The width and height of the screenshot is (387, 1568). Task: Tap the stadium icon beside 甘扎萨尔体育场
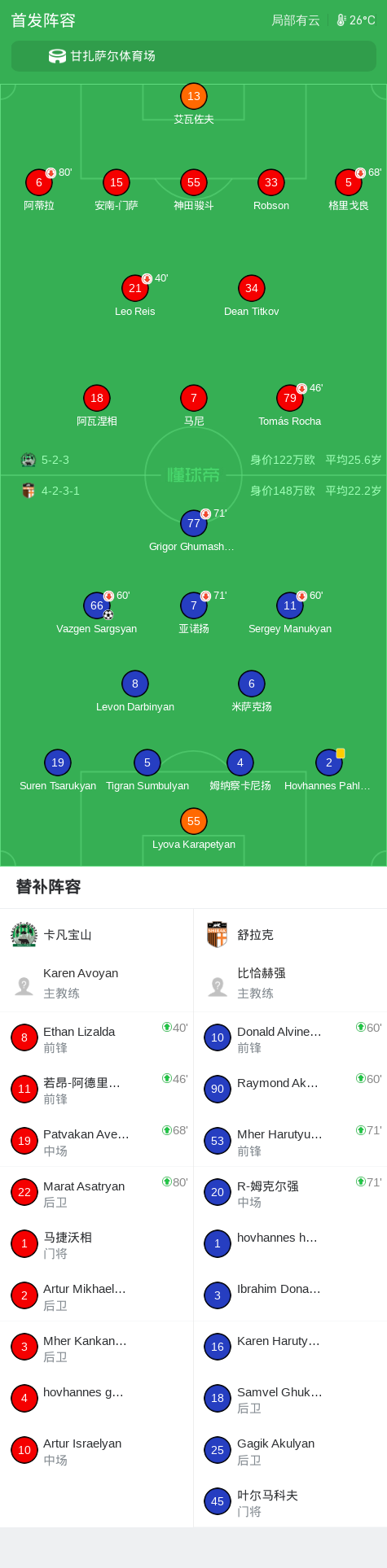point(57,56)
